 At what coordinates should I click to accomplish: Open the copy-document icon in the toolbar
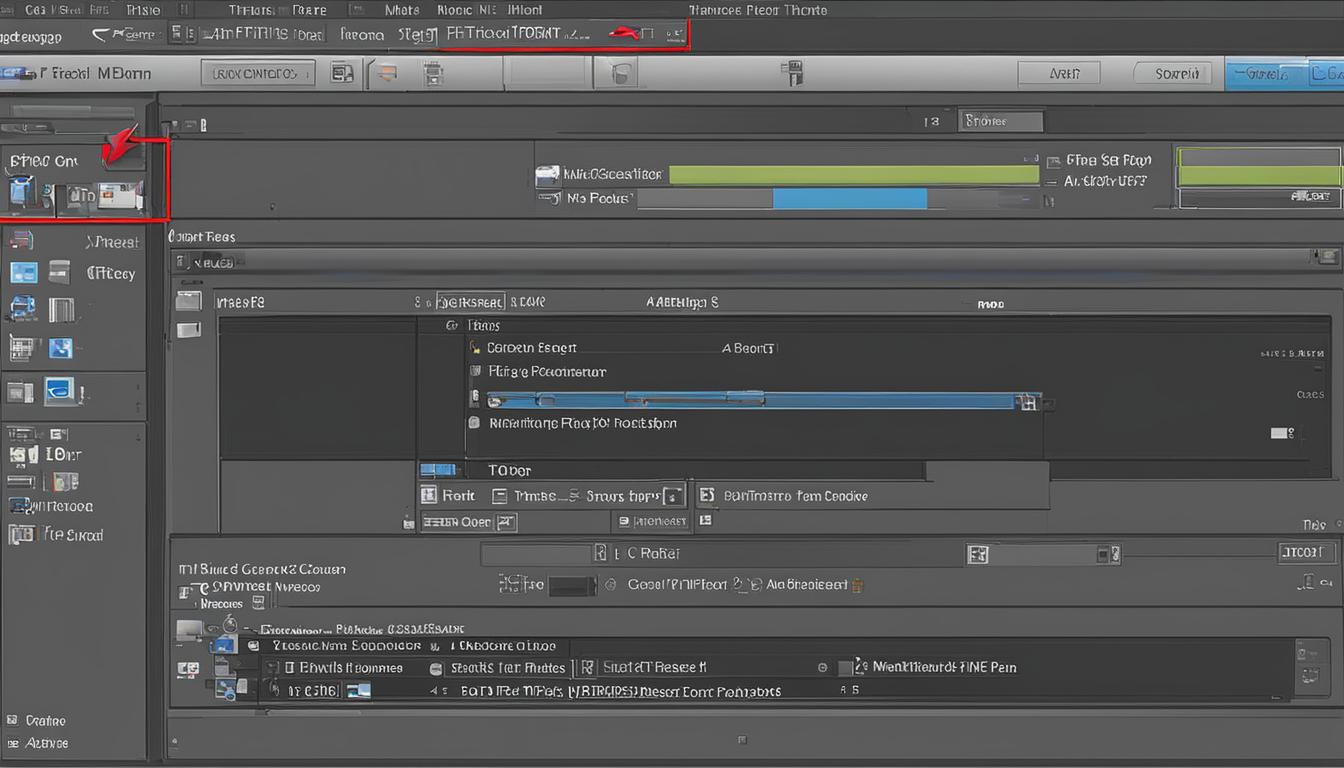tap(341, 73)
